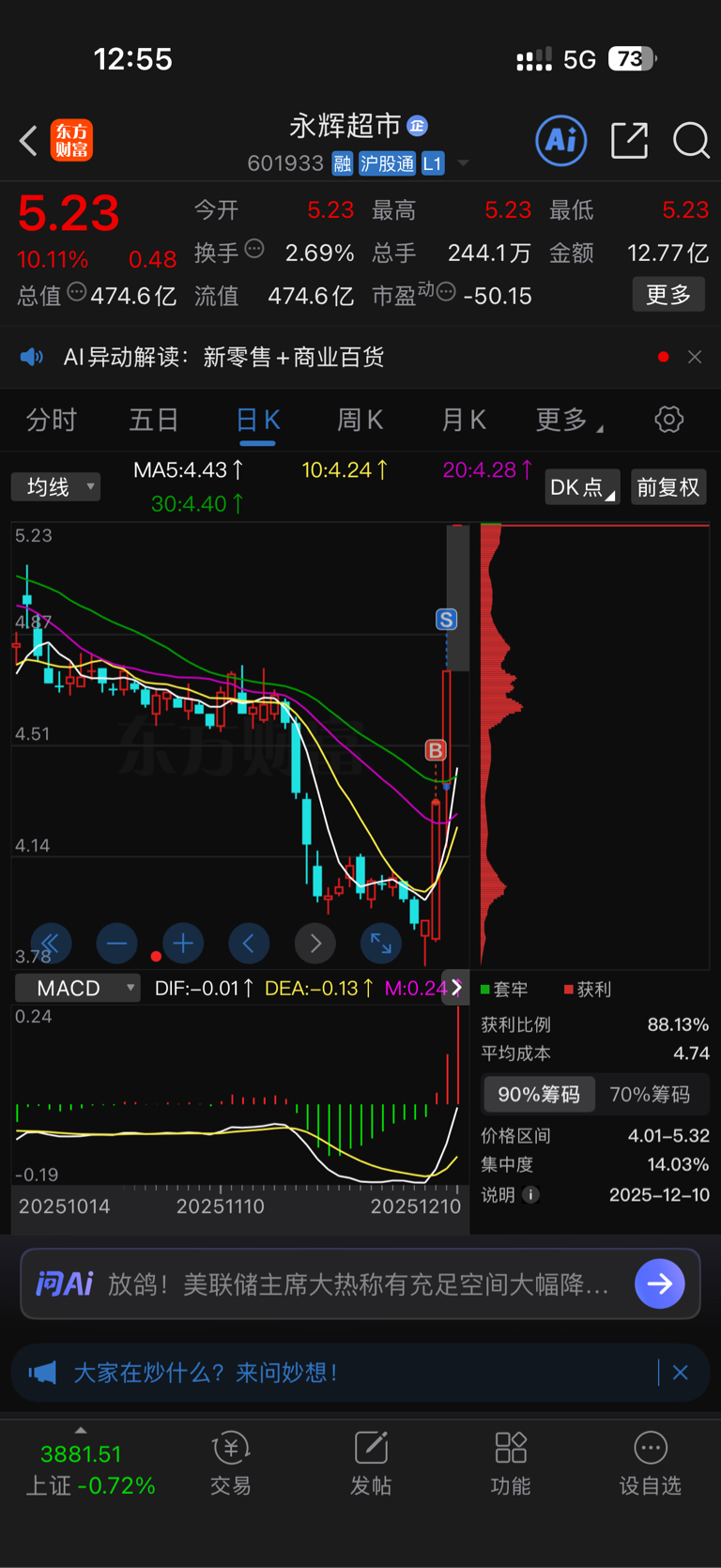The height and width of the screenshot is (1568, 721).
Task: Expand stock title dropdown arrow
Action: pyautogui.click(x=463, y=163)
